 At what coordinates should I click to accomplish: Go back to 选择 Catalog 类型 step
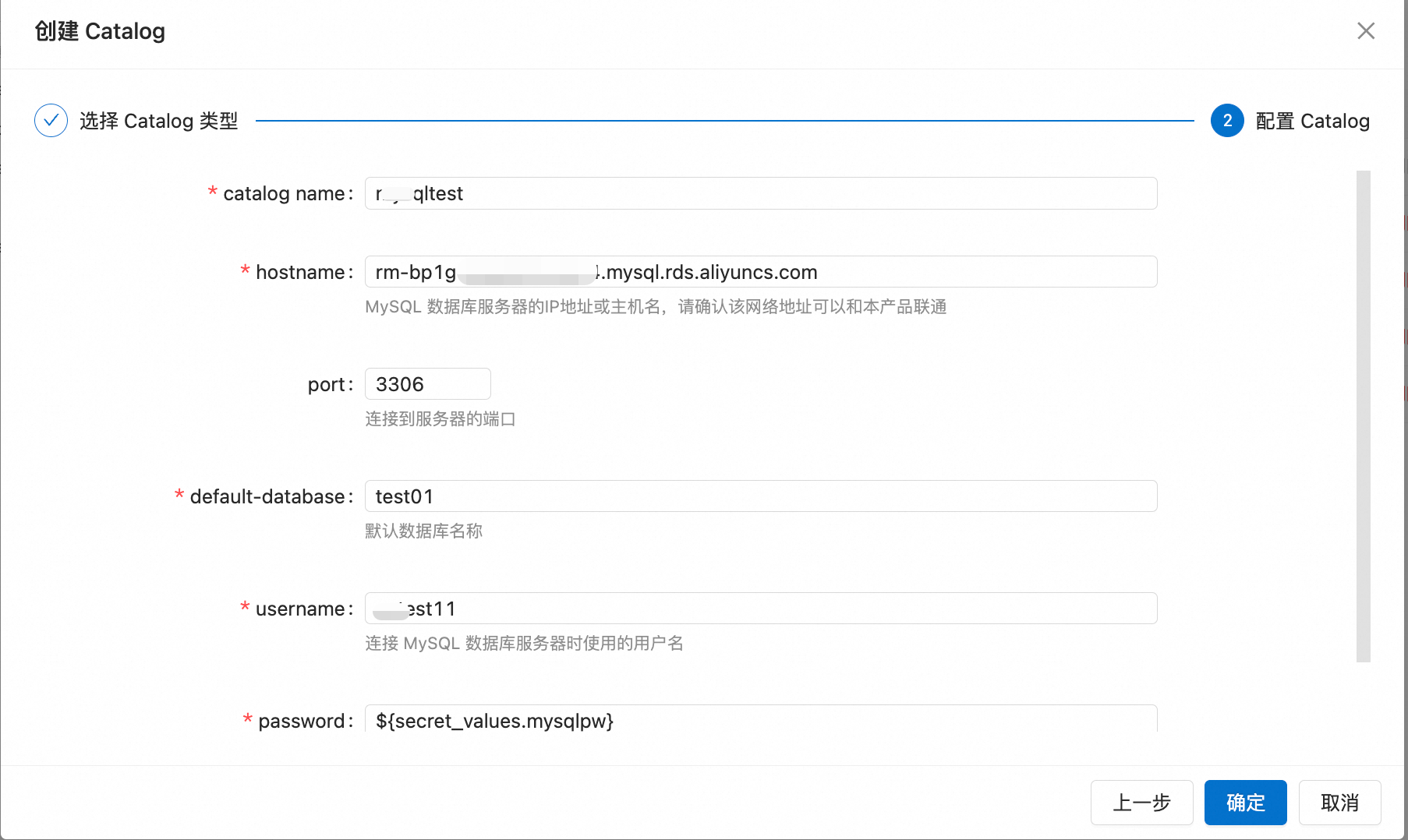click(x=159, y=121)
